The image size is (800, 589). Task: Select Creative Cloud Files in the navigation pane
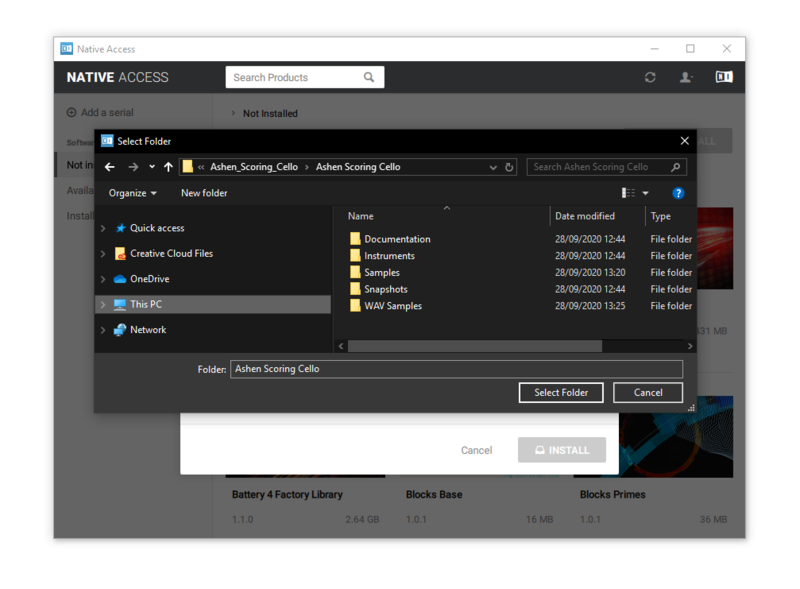171,253
